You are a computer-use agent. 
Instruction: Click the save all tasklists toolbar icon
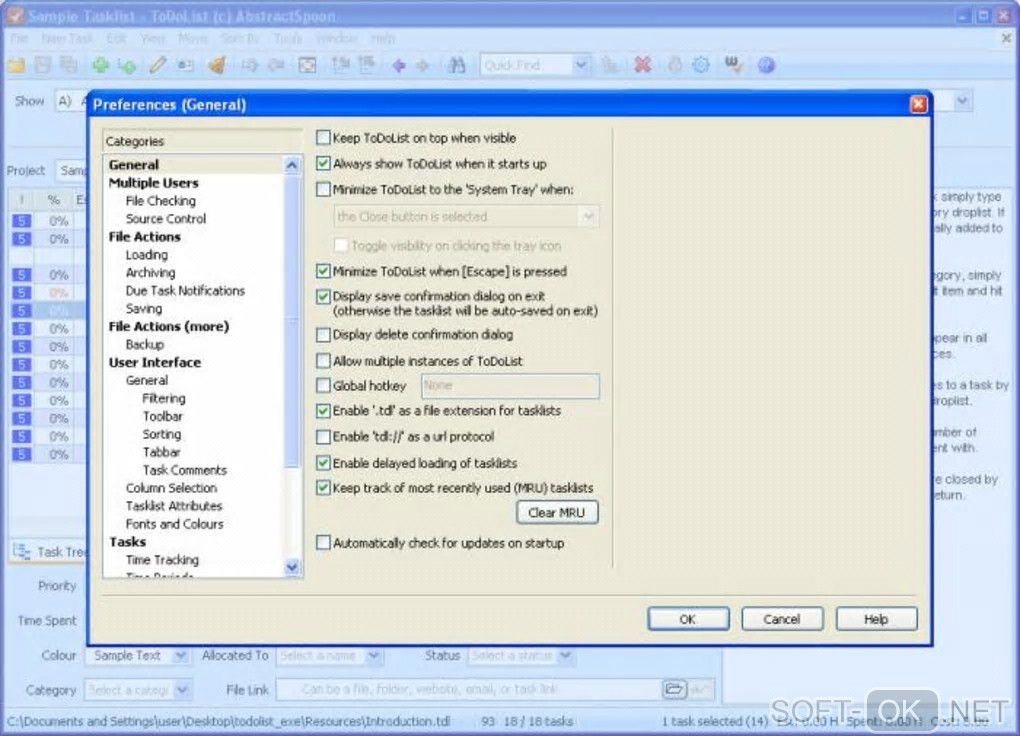point(68,65)
